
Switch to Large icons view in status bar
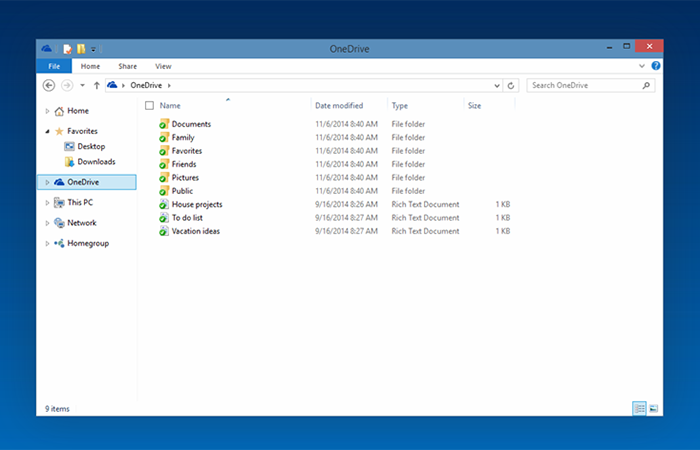654,408
